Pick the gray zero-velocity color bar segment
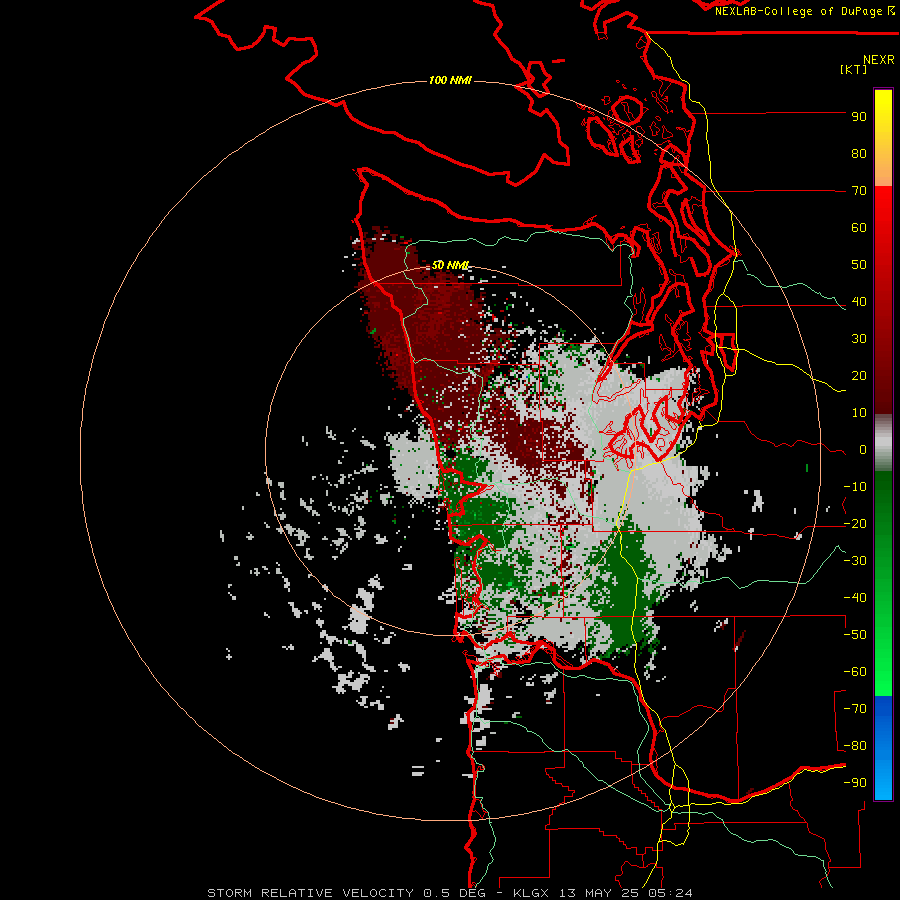The image size is (900, 900). 883,445
